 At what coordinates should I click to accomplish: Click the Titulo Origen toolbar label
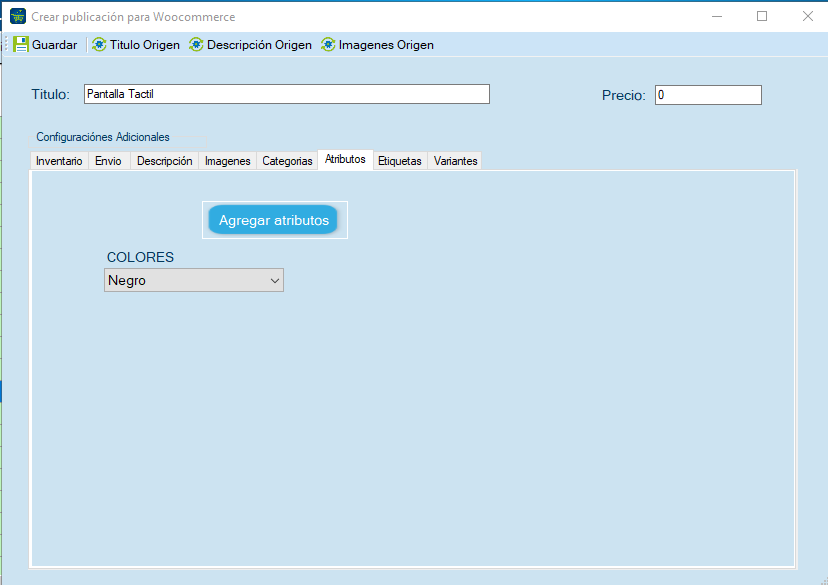(x=145, y=45)
